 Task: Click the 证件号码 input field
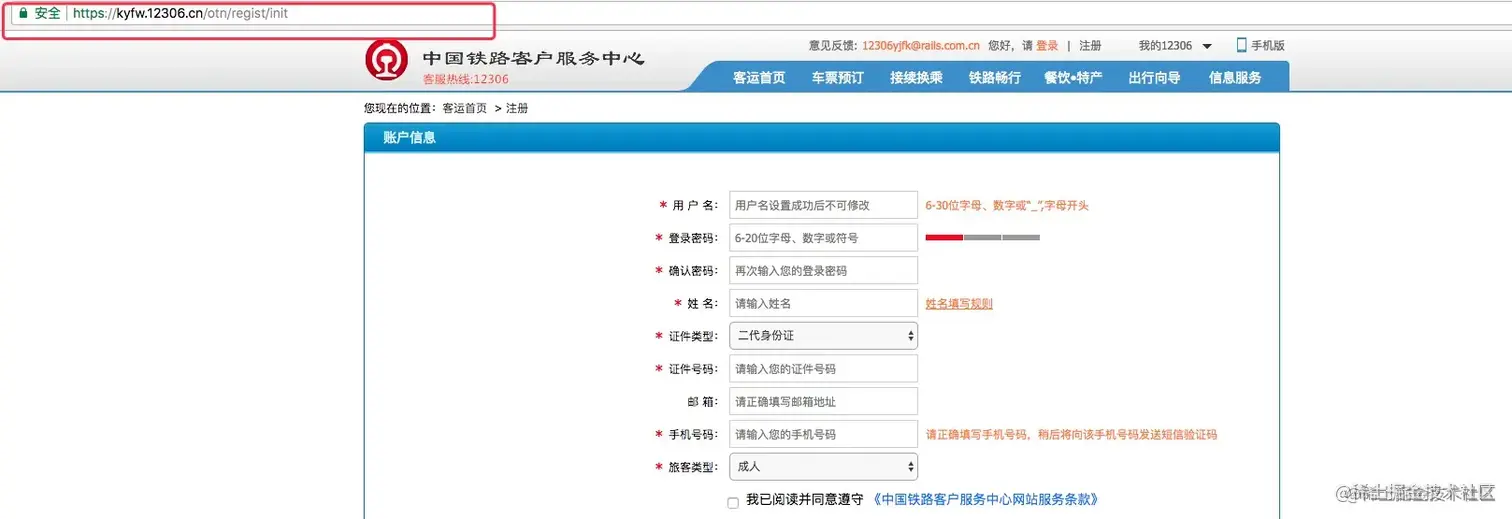(x=823, y=369)
